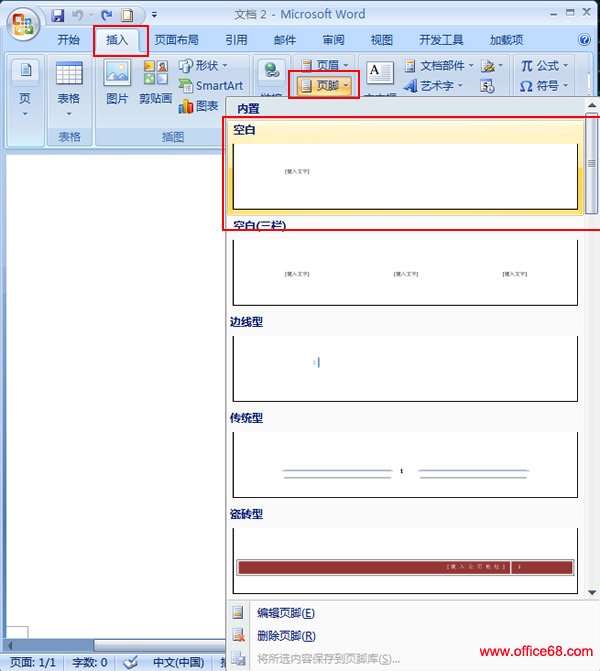Click the 中文(中国) language indicator
The image size is (600, 671).
click(178, 662)
